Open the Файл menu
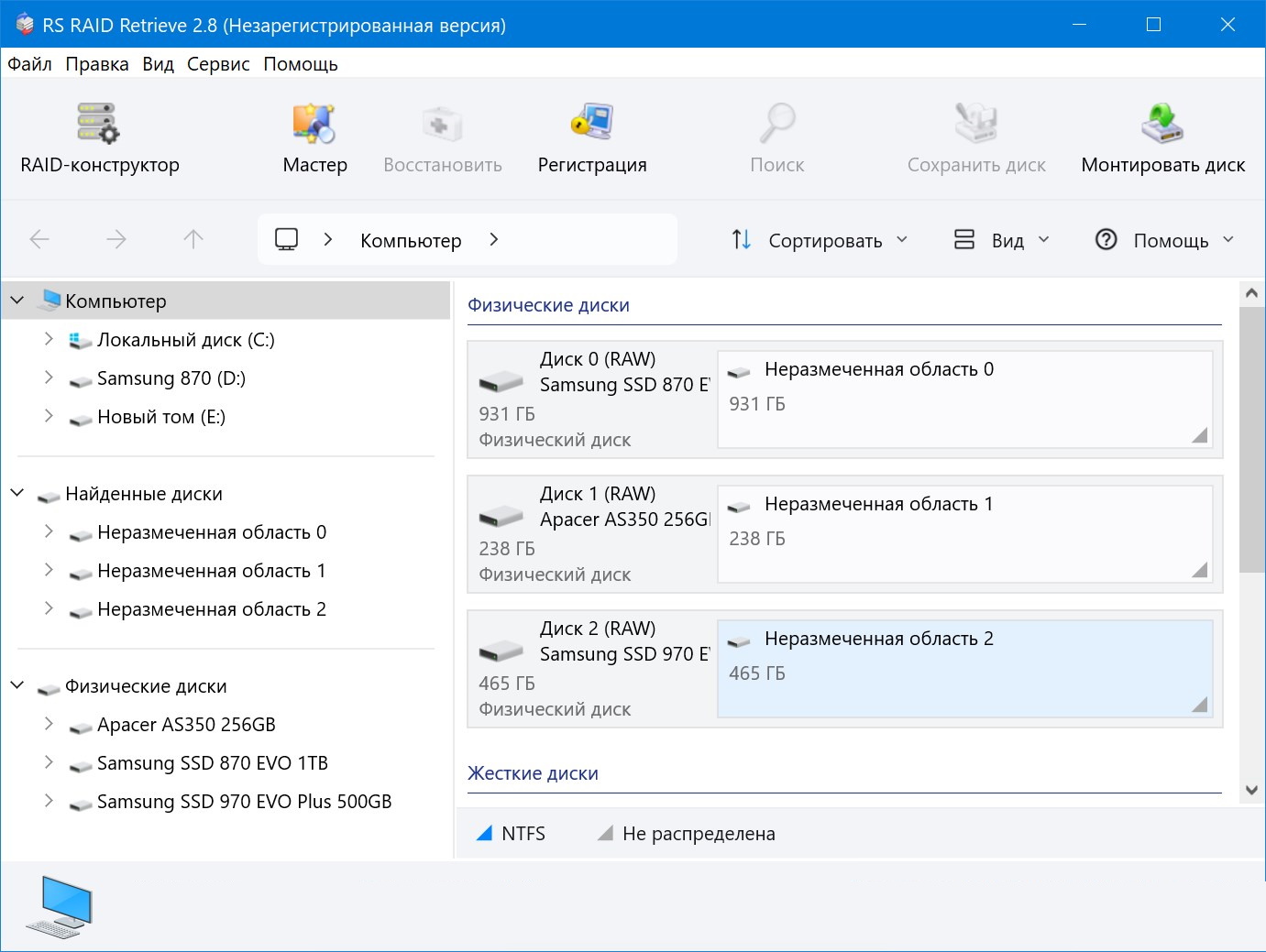1266x952 pixels. click(x=29, y=64)
